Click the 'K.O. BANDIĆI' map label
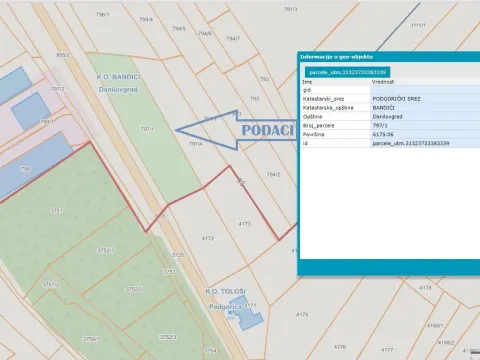 (x=118, y=77)
